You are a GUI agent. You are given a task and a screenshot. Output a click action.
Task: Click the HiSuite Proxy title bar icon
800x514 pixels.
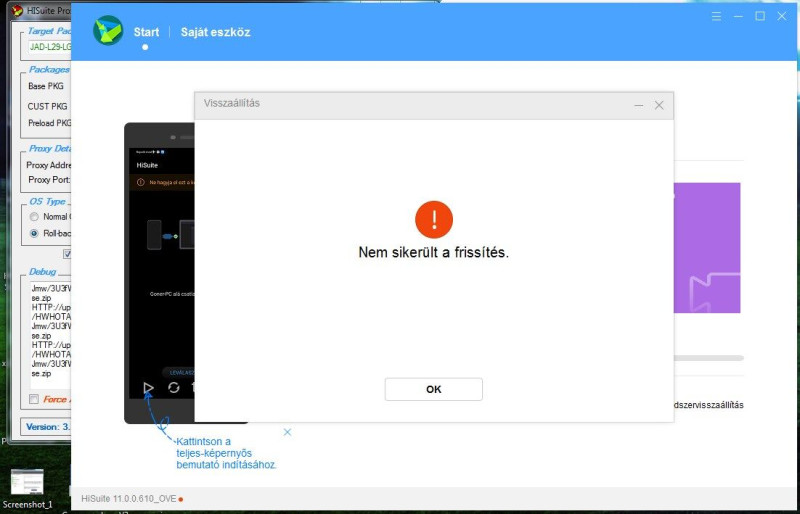coord(17,10)
